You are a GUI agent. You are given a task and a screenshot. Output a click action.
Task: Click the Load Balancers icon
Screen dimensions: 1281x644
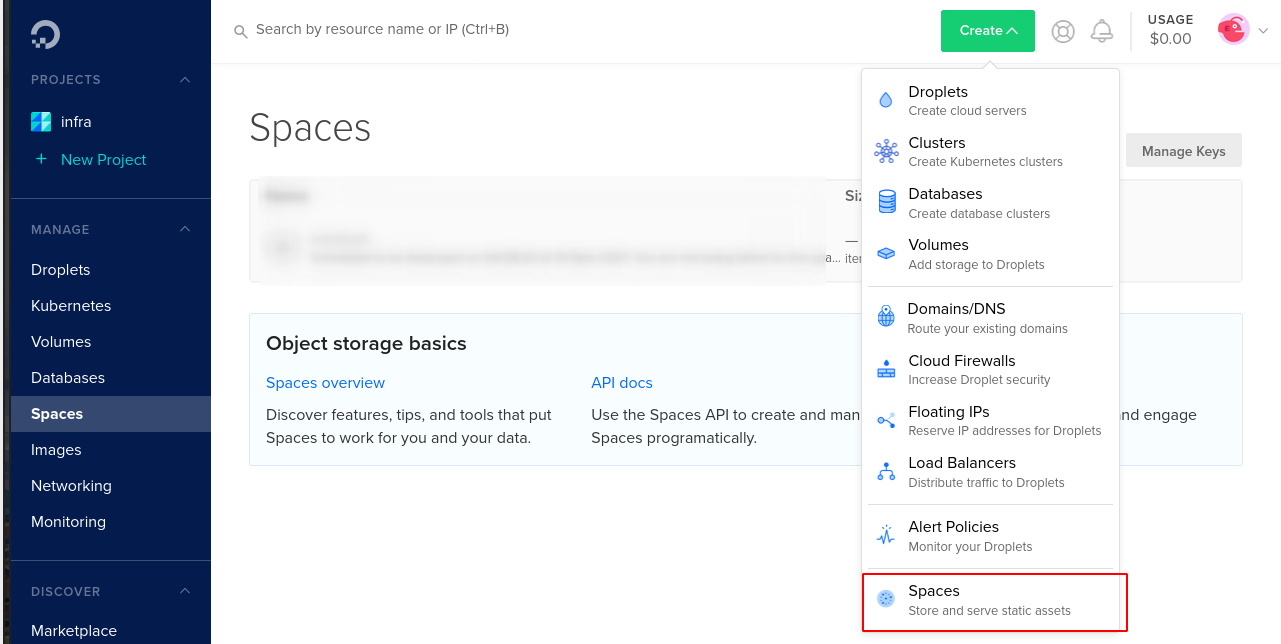coord(886,471)
